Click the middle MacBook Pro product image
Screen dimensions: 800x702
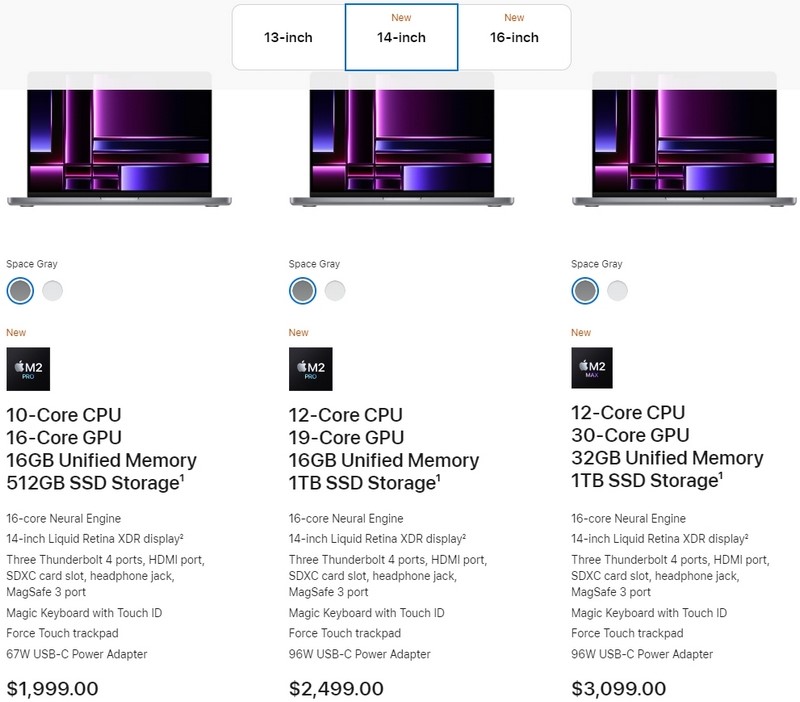click(401, 140)
